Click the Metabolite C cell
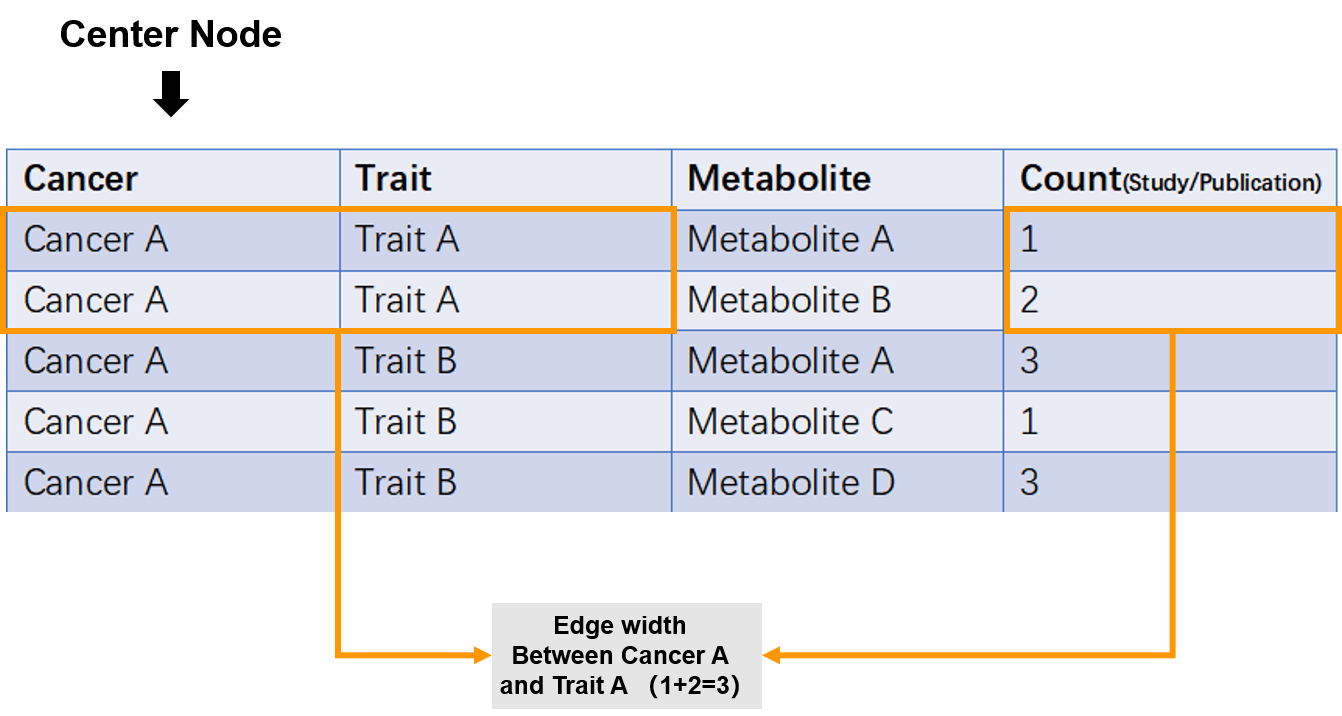 coord(837,422)
